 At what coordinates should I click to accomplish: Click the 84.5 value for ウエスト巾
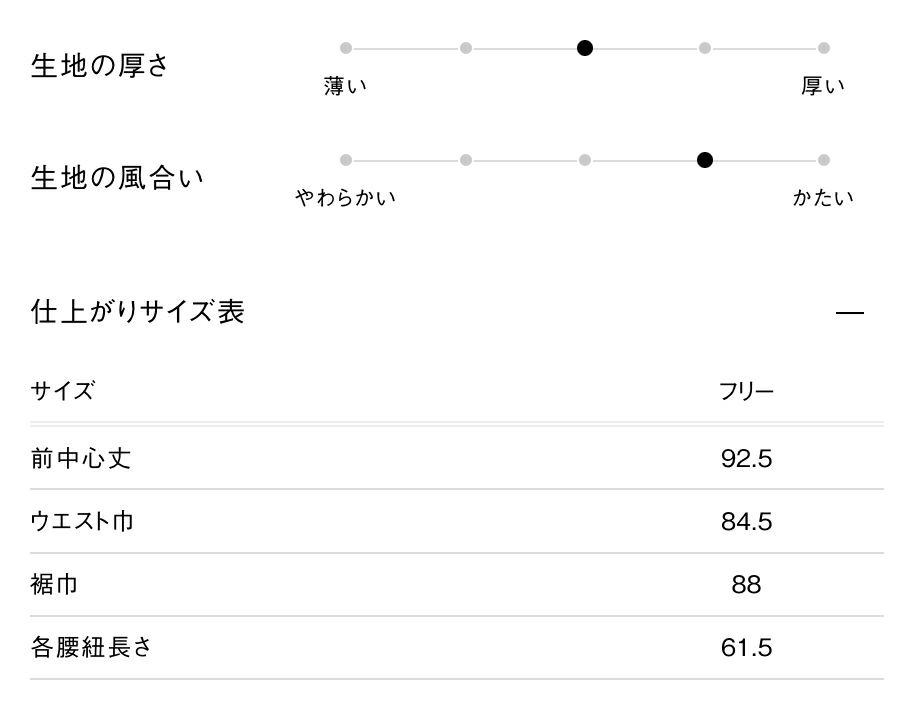(x=746, y=522)
